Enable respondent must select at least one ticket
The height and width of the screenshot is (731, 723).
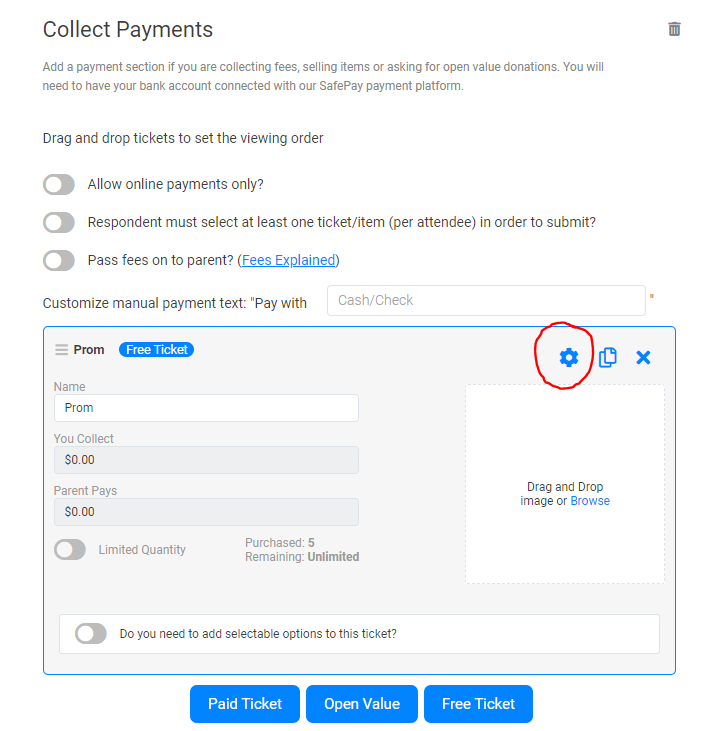pyautogui.click(x=59, y=222)
